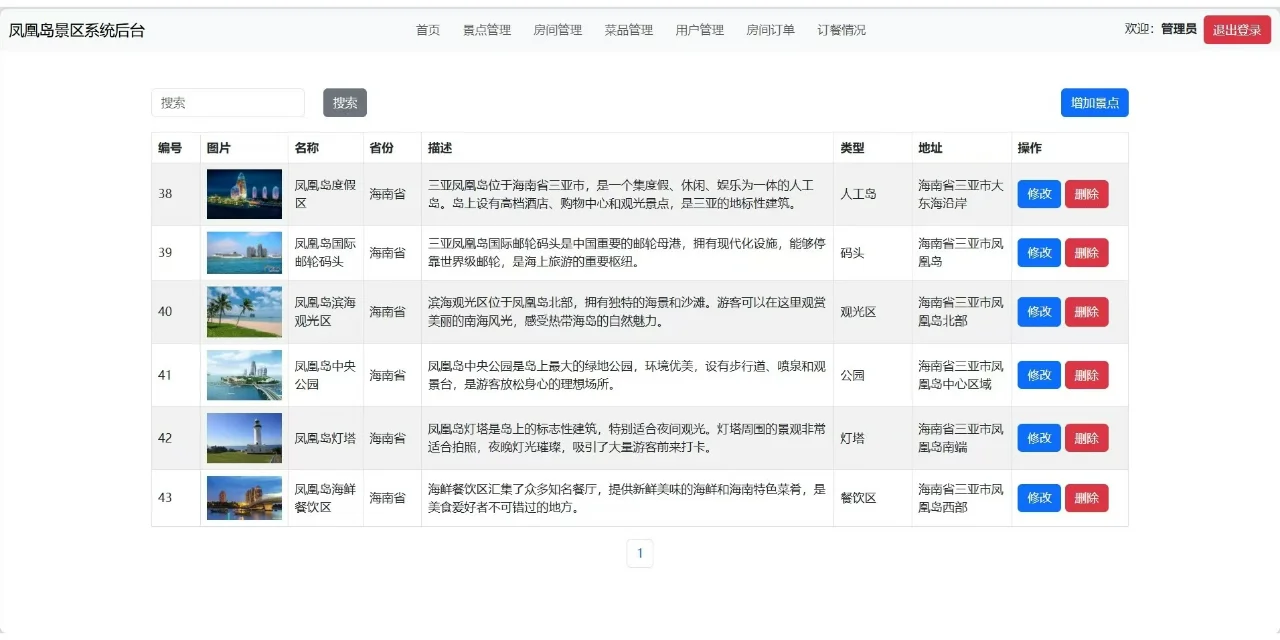This screenshot has width=1280, height=640.
Task: Click 删除 for 凤凰岛度假区
Action: pos(1087,194)
